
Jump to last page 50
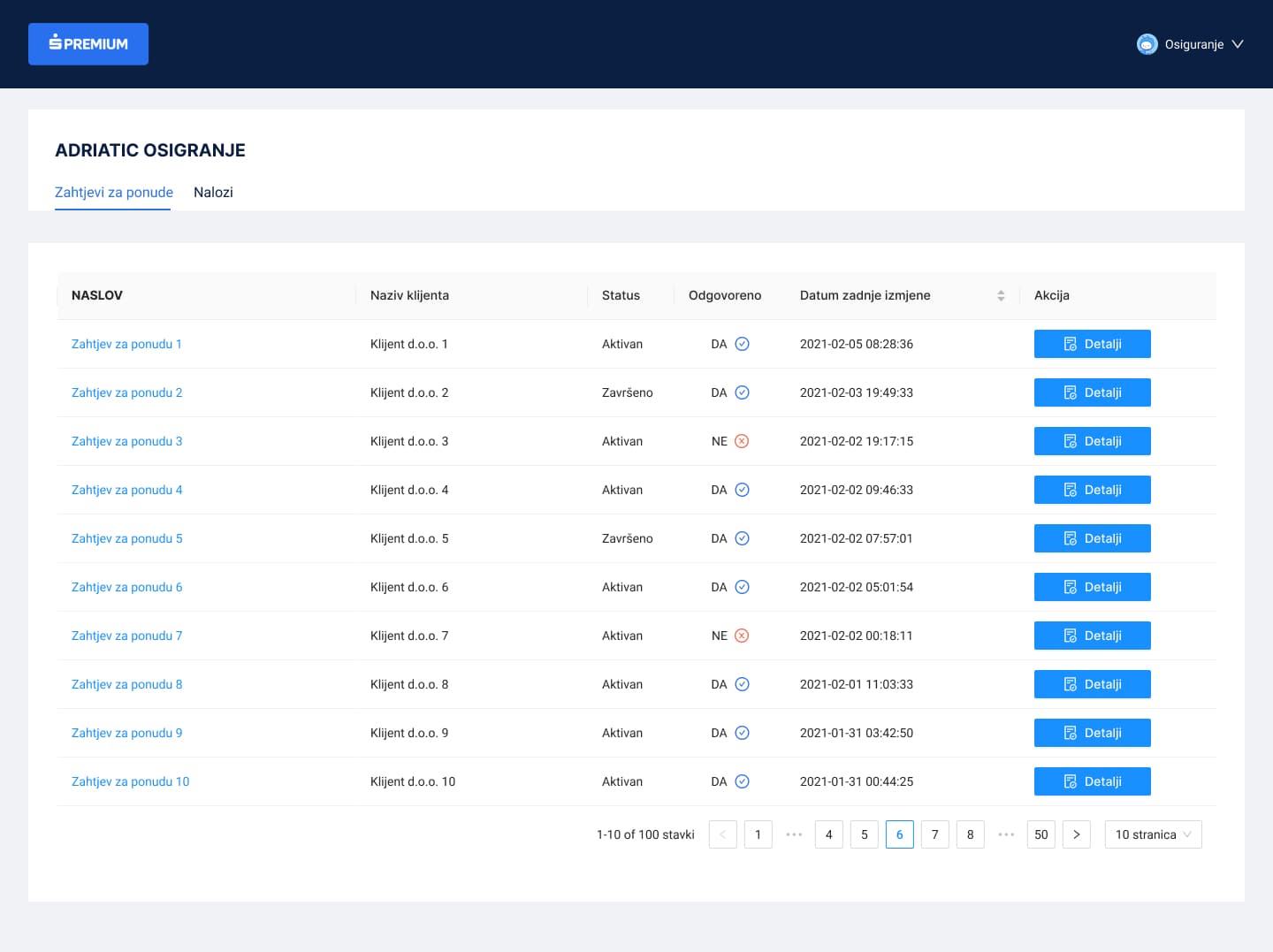1041,834
